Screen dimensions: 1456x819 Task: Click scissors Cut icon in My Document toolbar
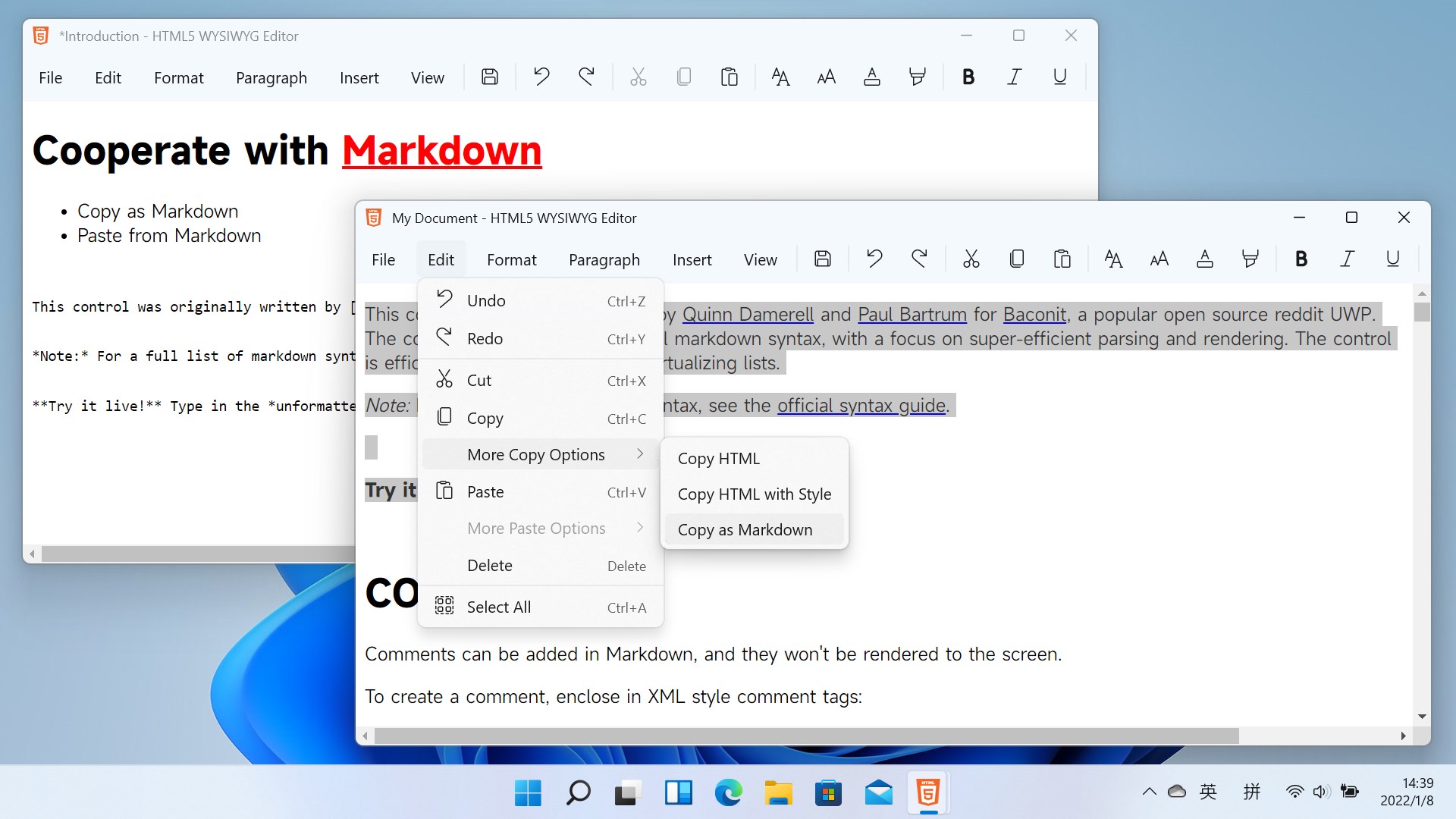[x=971, y=259]
